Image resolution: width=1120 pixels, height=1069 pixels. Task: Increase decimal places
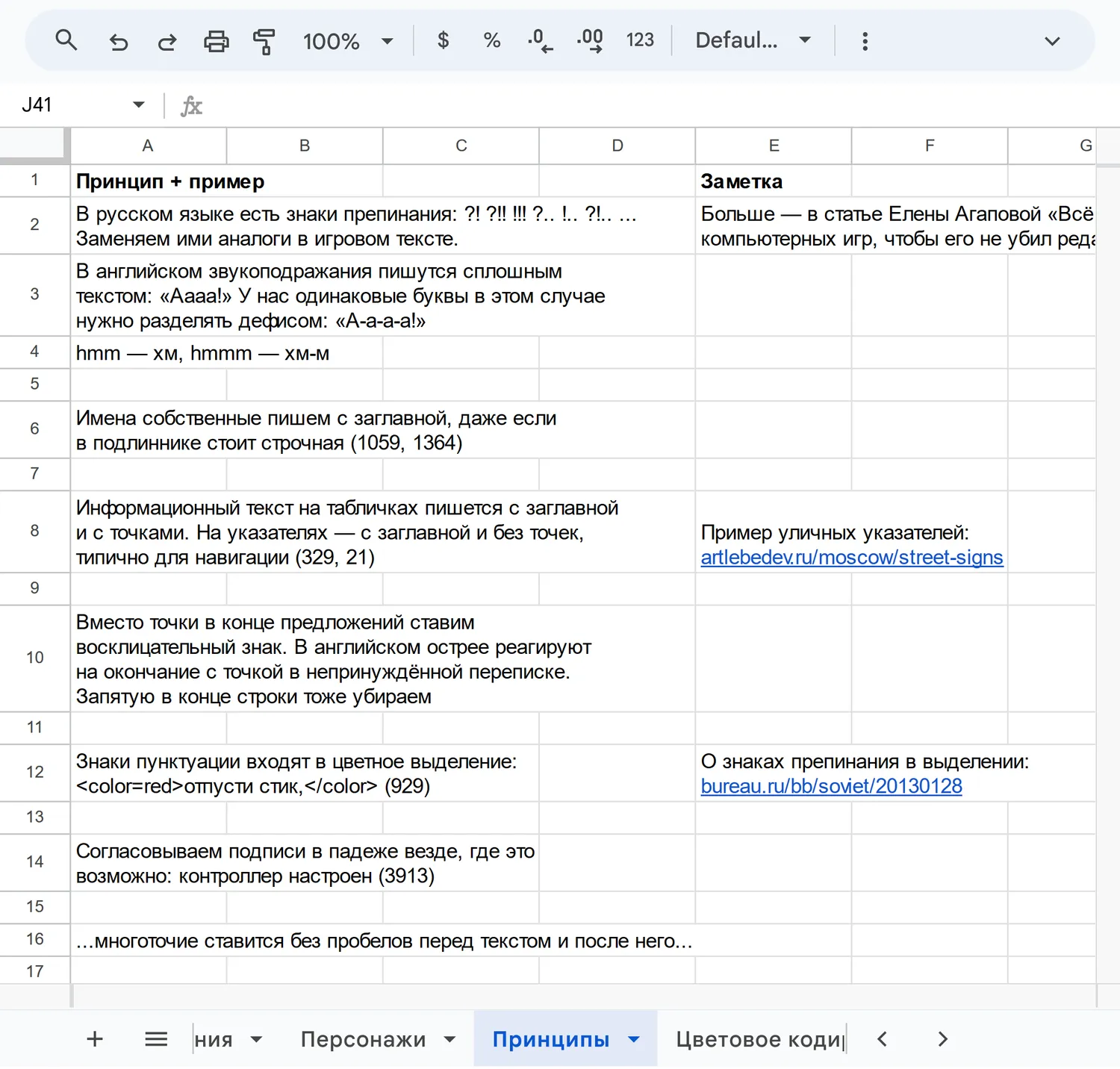[x=590, y=40]
